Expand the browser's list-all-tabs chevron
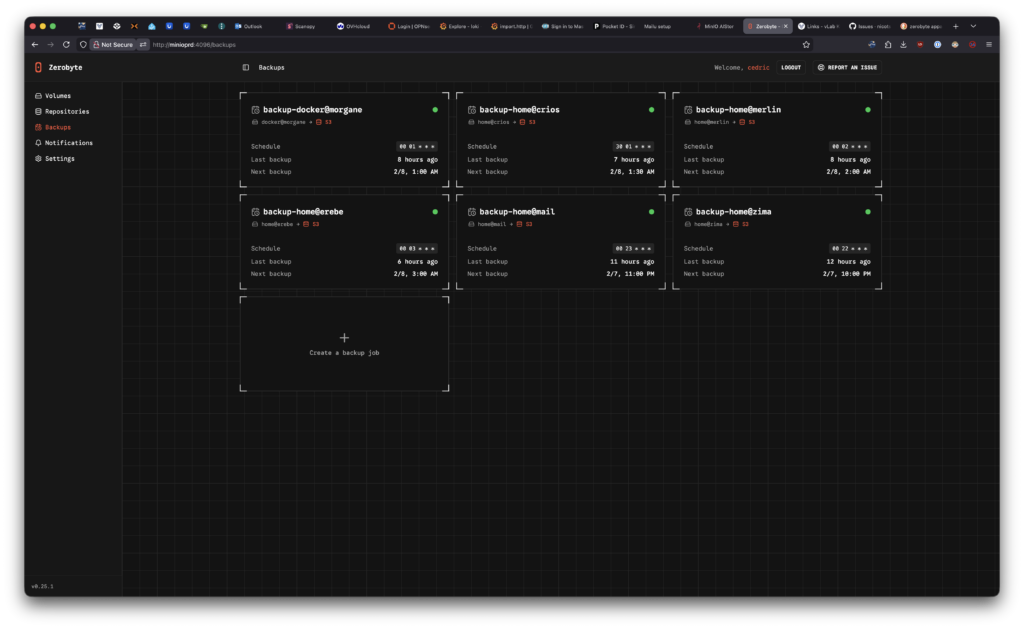 click(973, 26)
